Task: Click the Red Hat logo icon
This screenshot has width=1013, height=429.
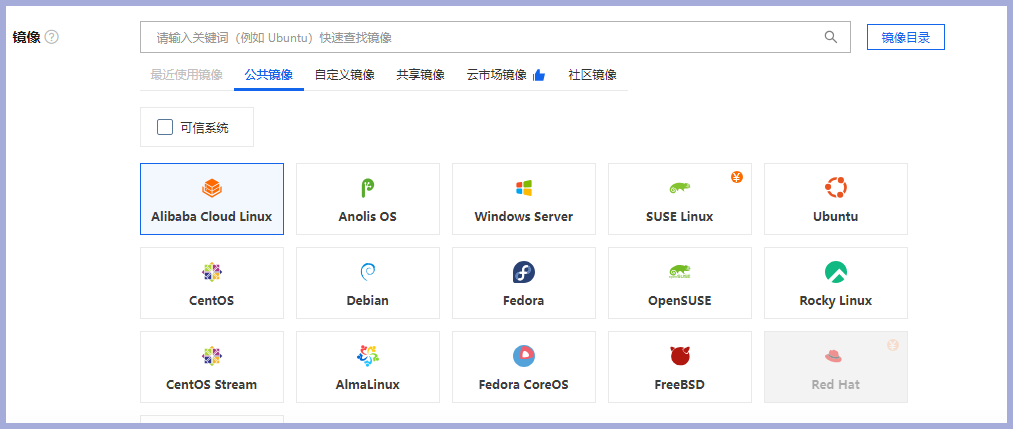Action: pos(834,356)
